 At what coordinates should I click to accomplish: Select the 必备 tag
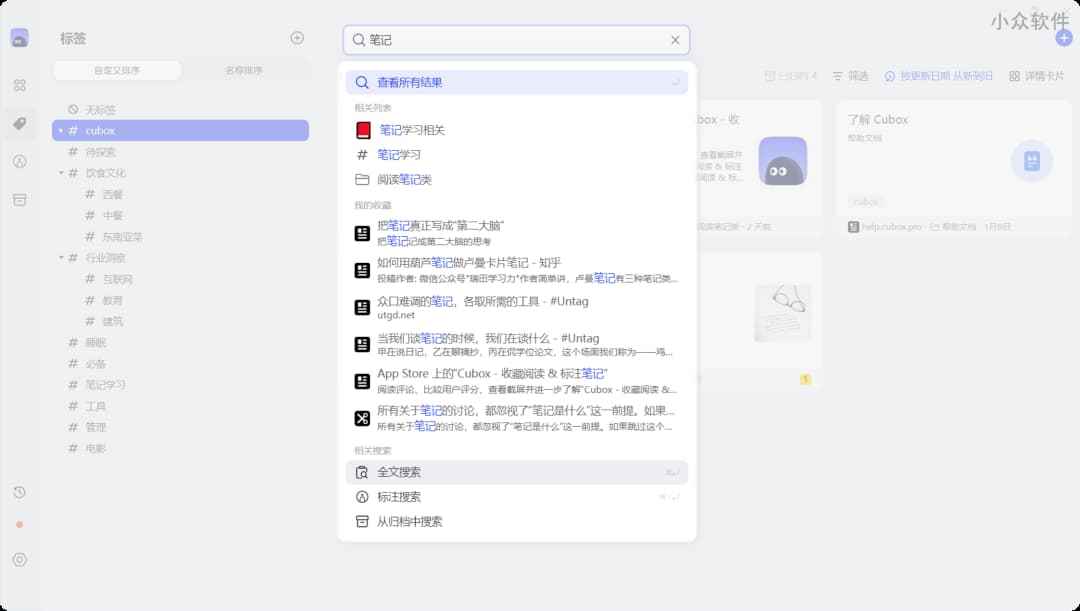click(180, 364)
